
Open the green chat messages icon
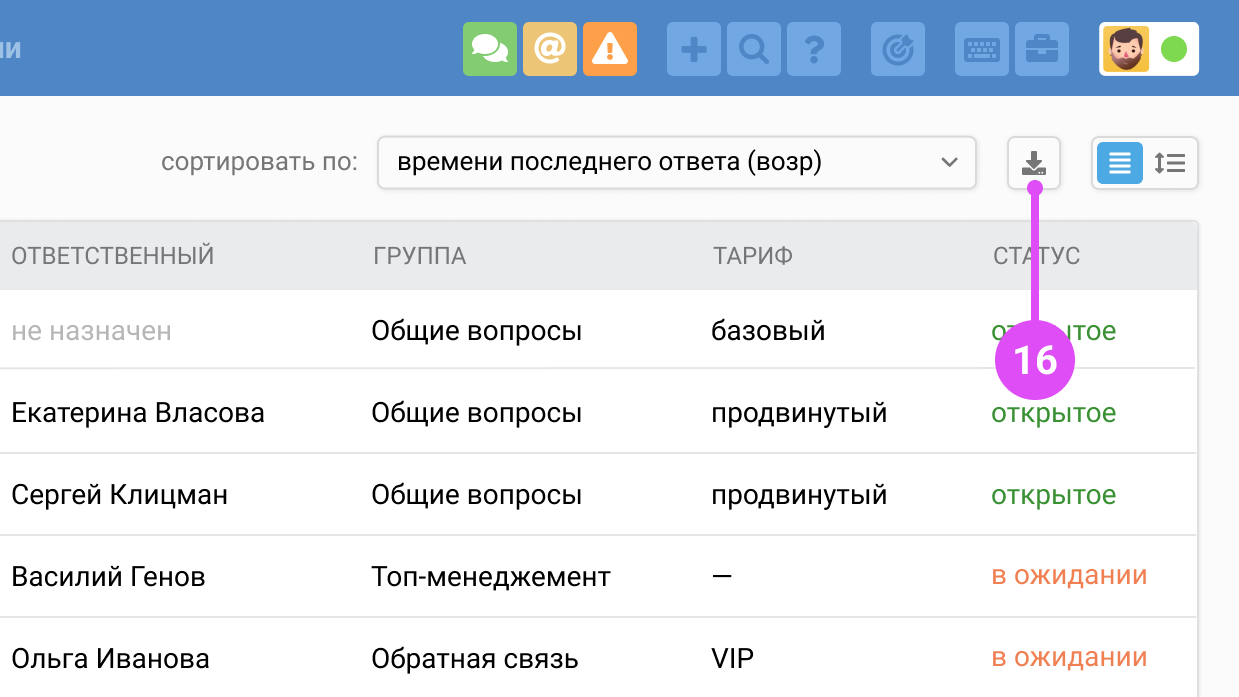(489, 49)
